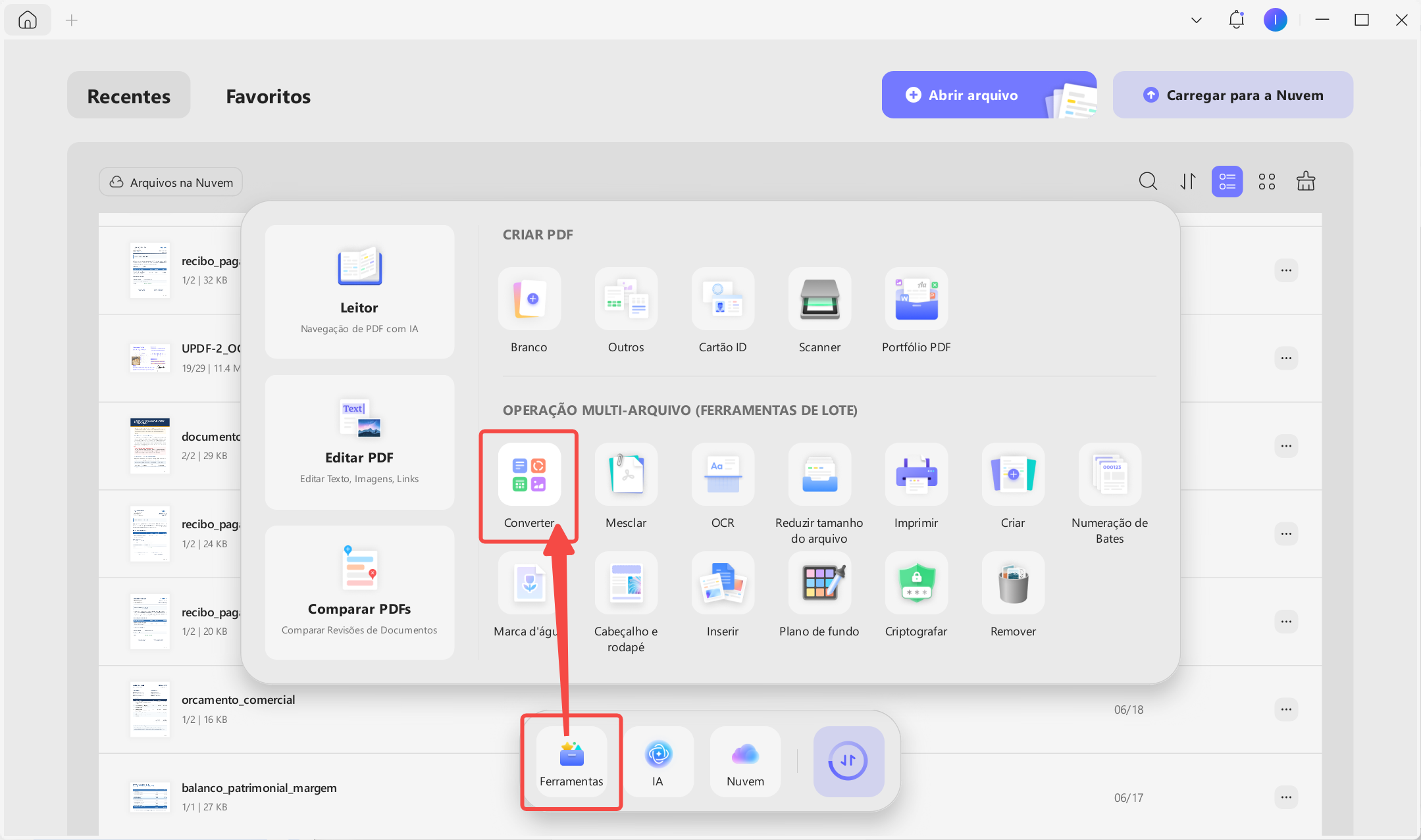1421x840 pixels.
Task: Open more options for 20 KB recibo_pag row
Action: coord(1286,622)
